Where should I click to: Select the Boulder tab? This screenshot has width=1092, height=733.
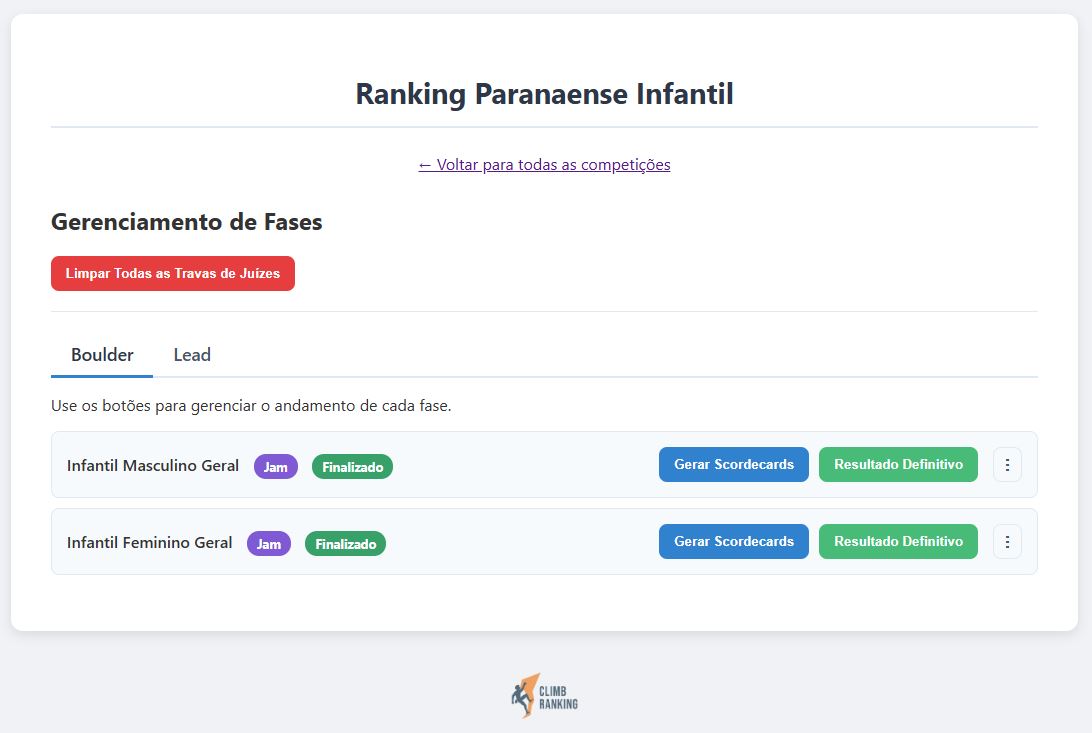tap(101, 355)
